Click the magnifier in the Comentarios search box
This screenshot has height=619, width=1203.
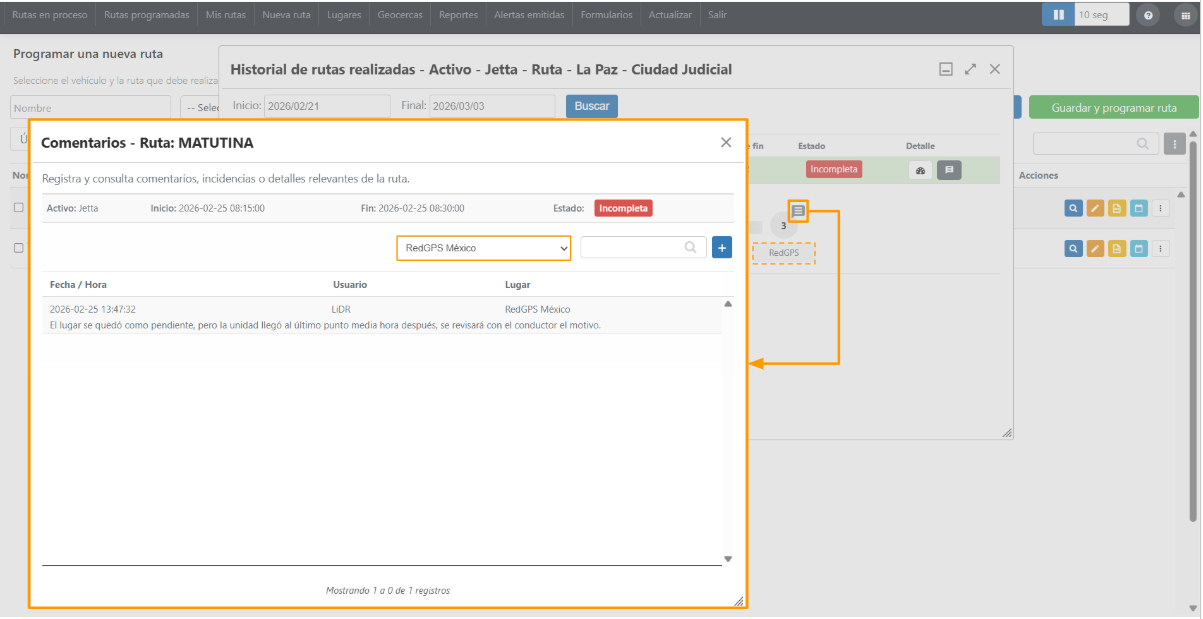click(x=690, y=247)
